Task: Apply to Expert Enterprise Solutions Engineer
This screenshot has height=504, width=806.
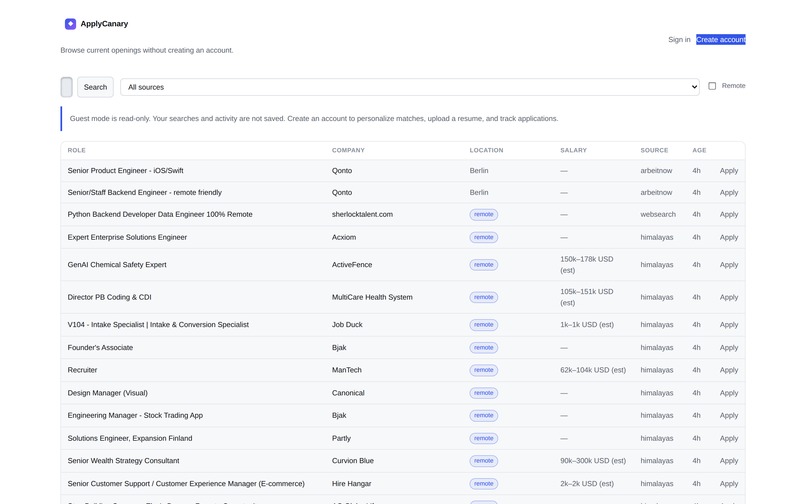Action: pos(728,237)
